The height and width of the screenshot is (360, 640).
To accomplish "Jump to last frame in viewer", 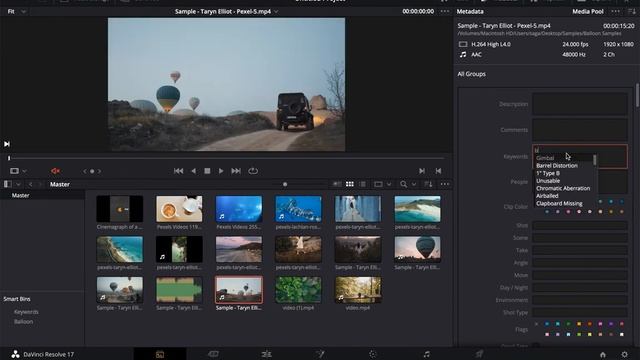I will coord(236,171).
